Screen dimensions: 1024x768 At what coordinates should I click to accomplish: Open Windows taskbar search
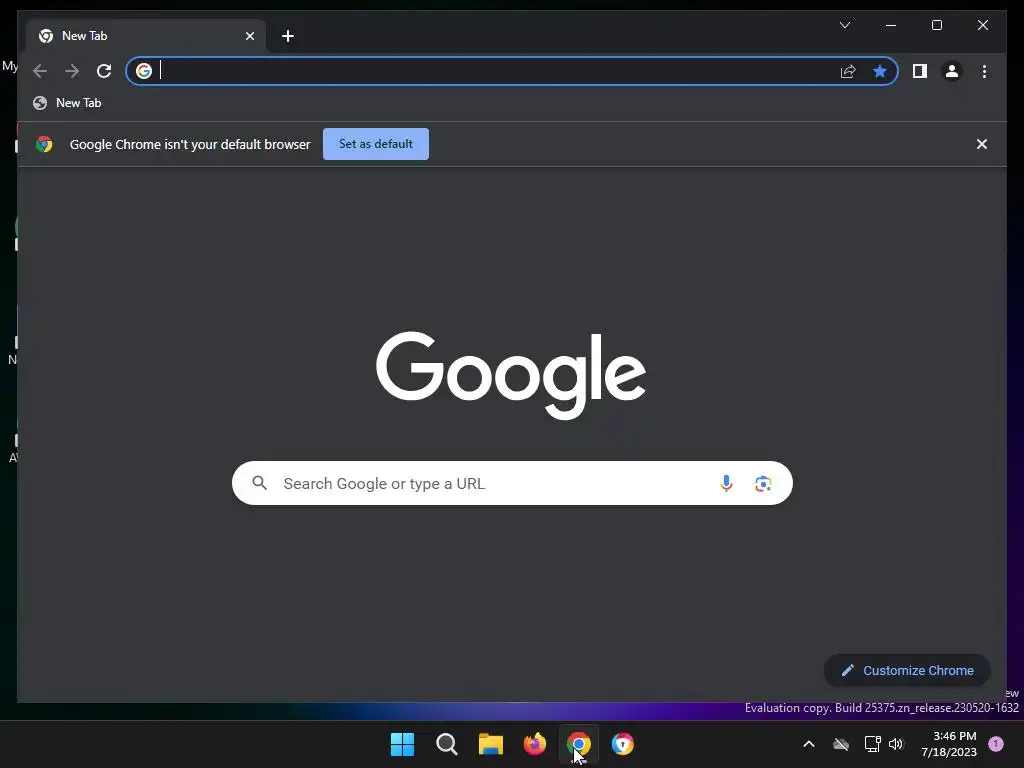447,744
